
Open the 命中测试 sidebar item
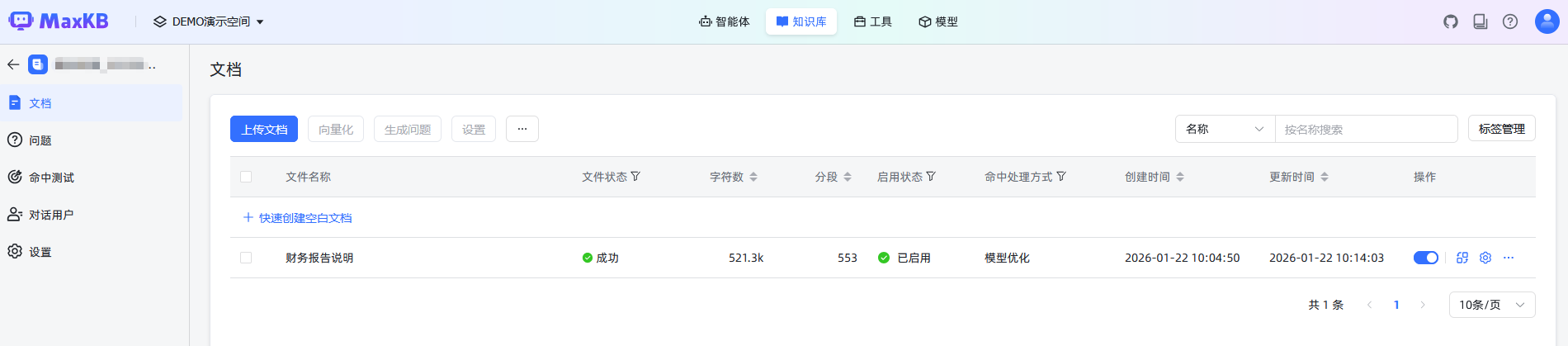pyautogui.click(x=51, y=178)
